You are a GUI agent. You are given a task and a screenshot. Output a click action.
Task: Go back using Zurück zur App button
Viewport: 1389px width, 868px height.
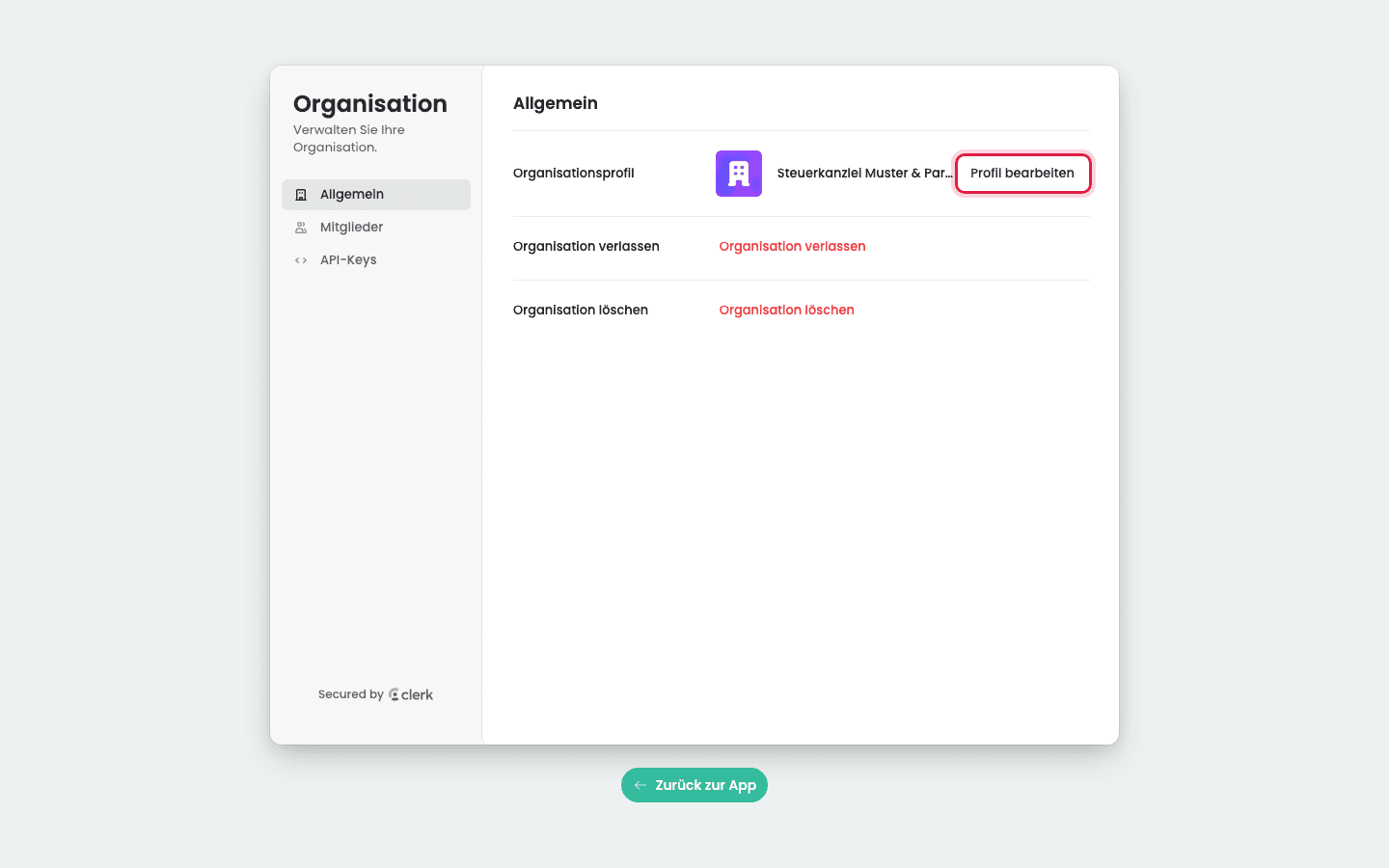click(x=694, y=785)
